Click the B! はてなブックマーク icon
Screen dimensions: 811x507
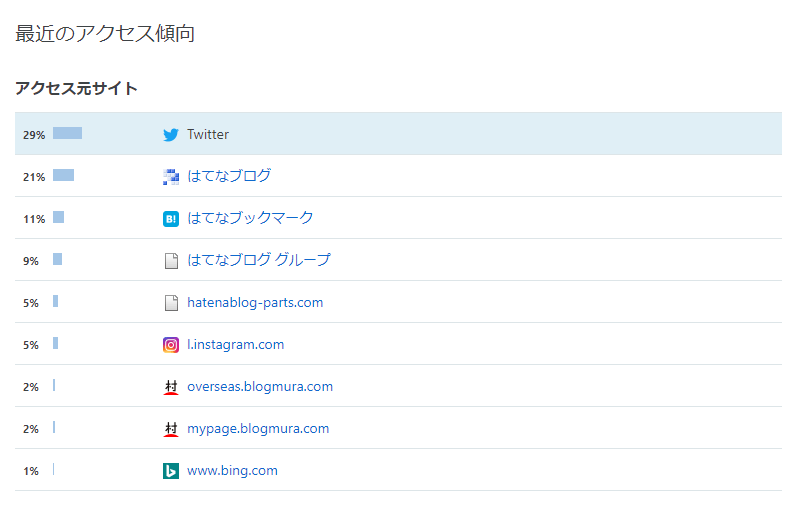(171, 219)
